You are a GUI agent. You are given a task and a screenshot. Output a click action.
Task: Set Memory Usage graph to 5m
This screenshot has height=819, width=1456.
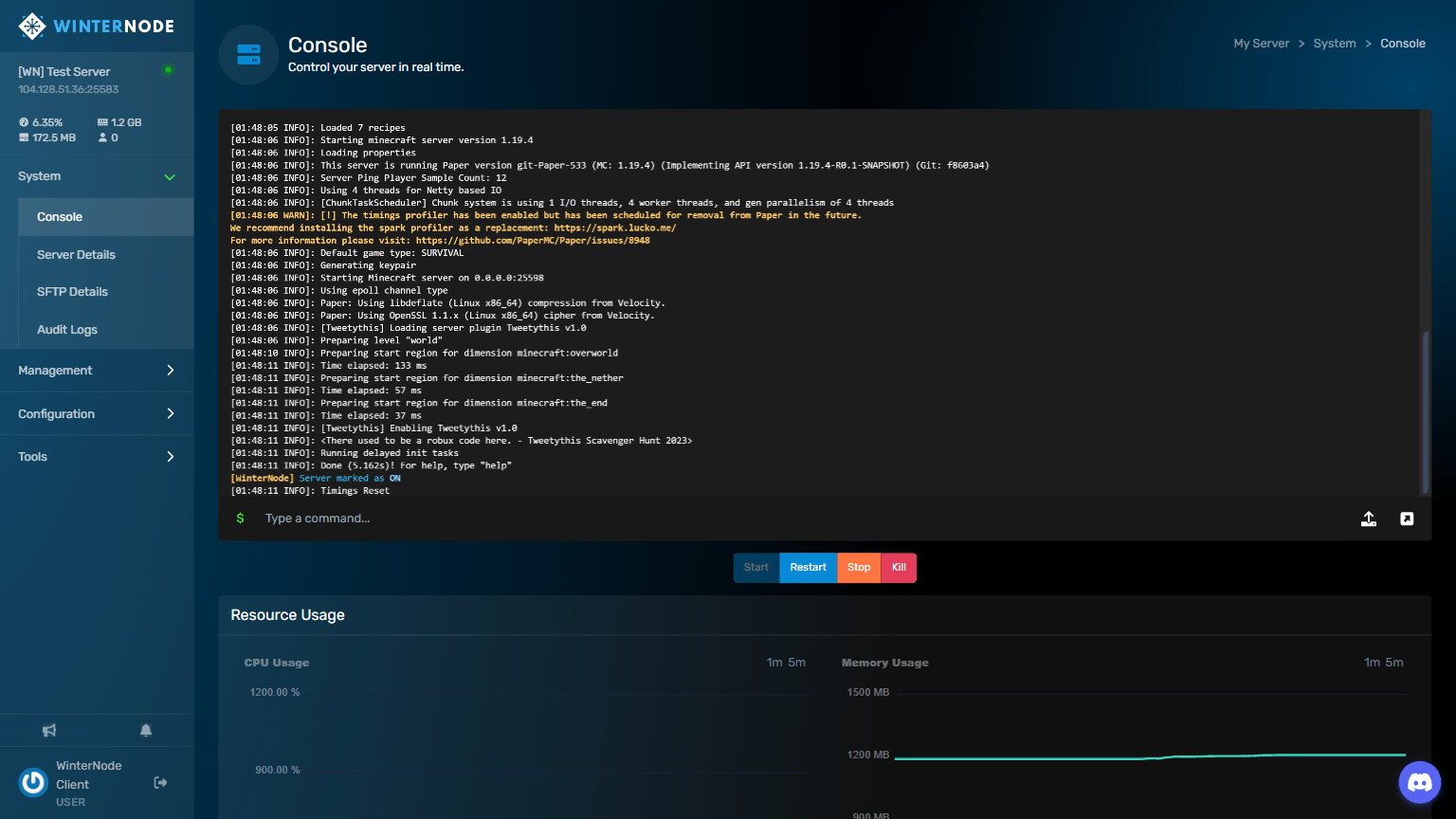coord(1394,663)
